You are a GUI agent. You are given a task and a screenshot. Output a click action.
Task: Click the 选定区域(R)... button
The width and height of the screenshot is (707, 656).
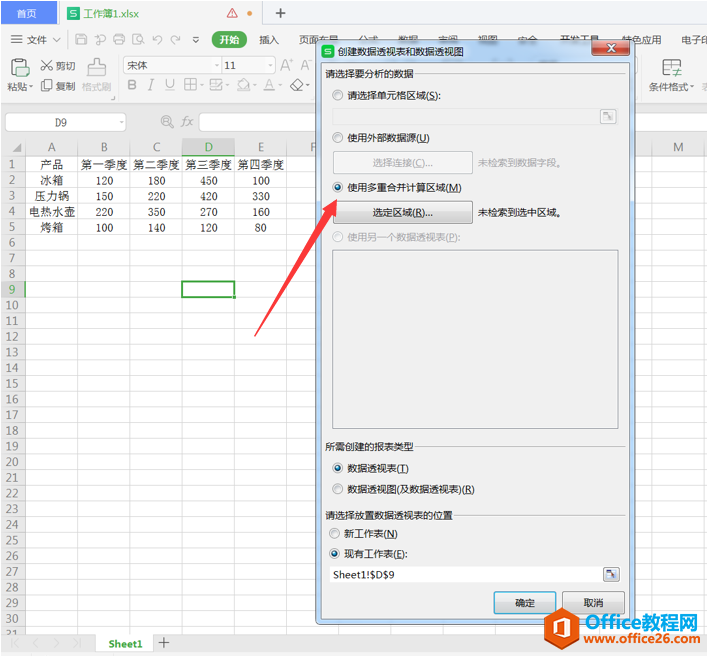coord(403,212)
